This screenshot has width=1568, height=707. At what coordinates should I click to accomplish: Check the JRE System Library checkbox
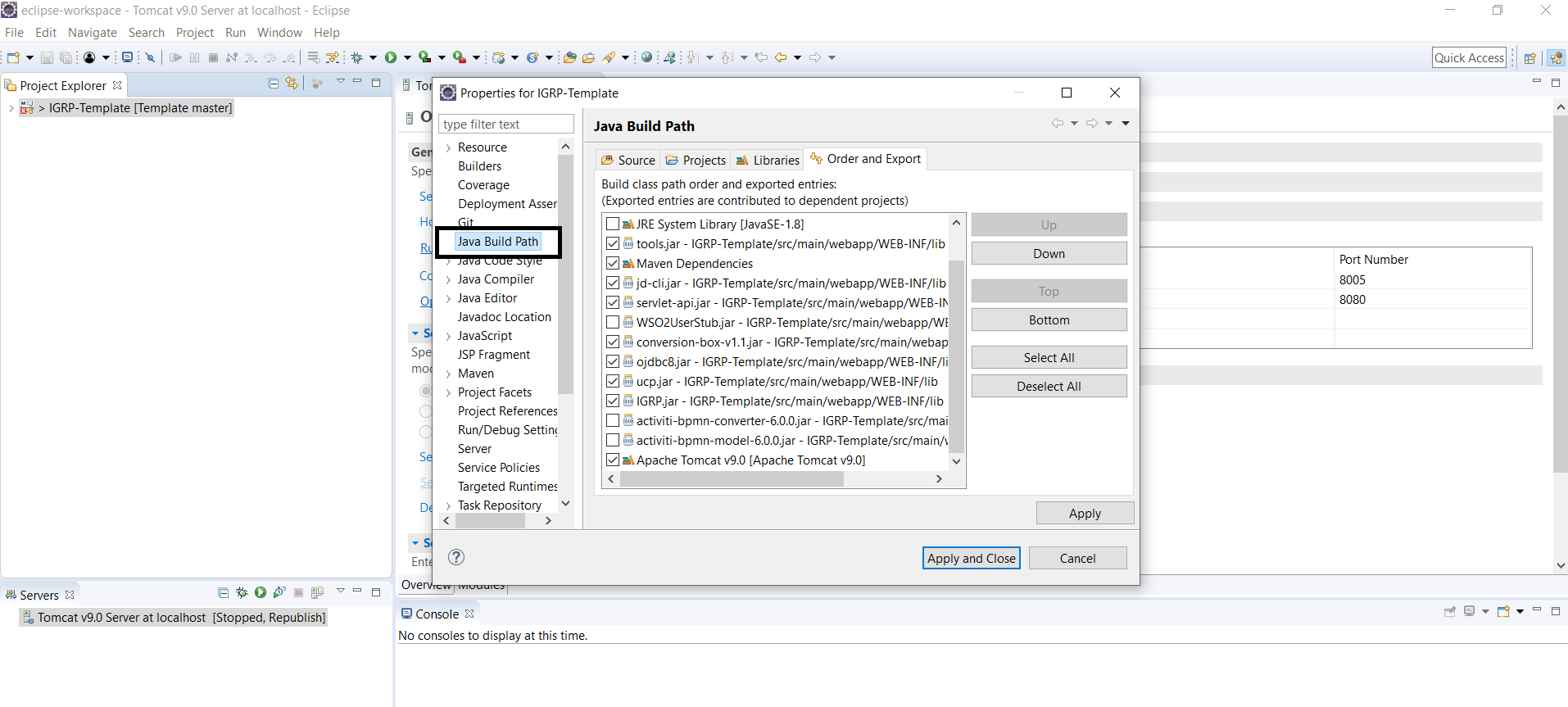[613, 224]
